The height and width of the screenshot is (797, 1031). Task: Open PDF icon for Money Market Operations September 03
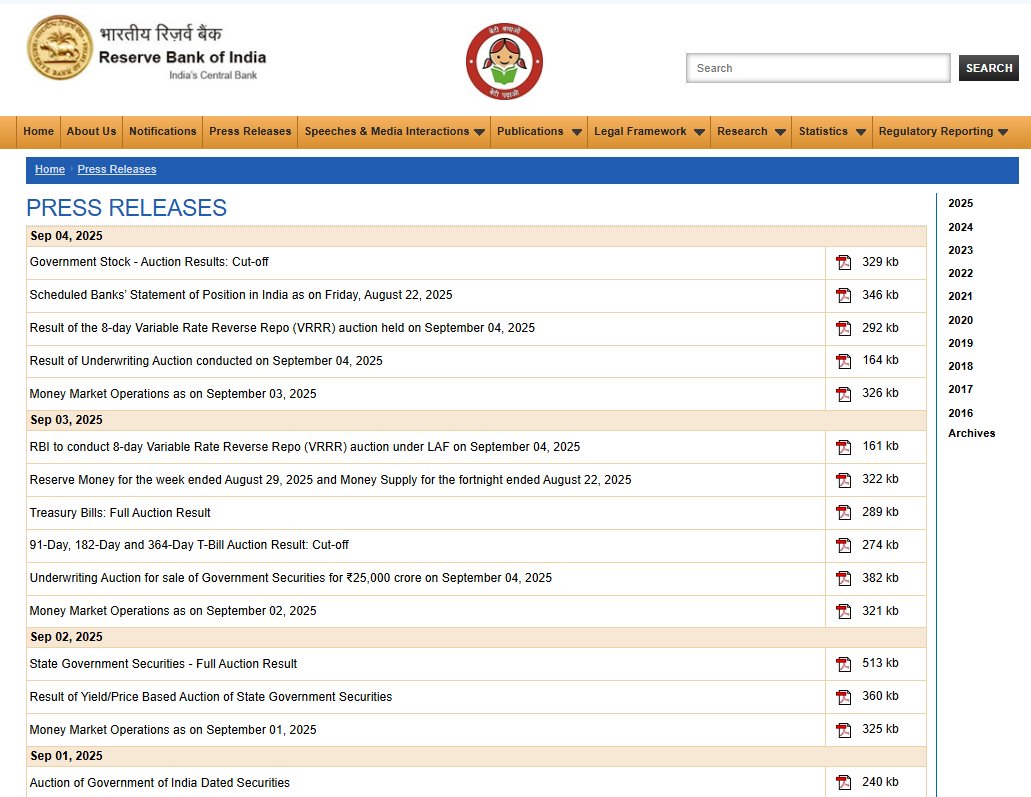click(x=844, y=394)
